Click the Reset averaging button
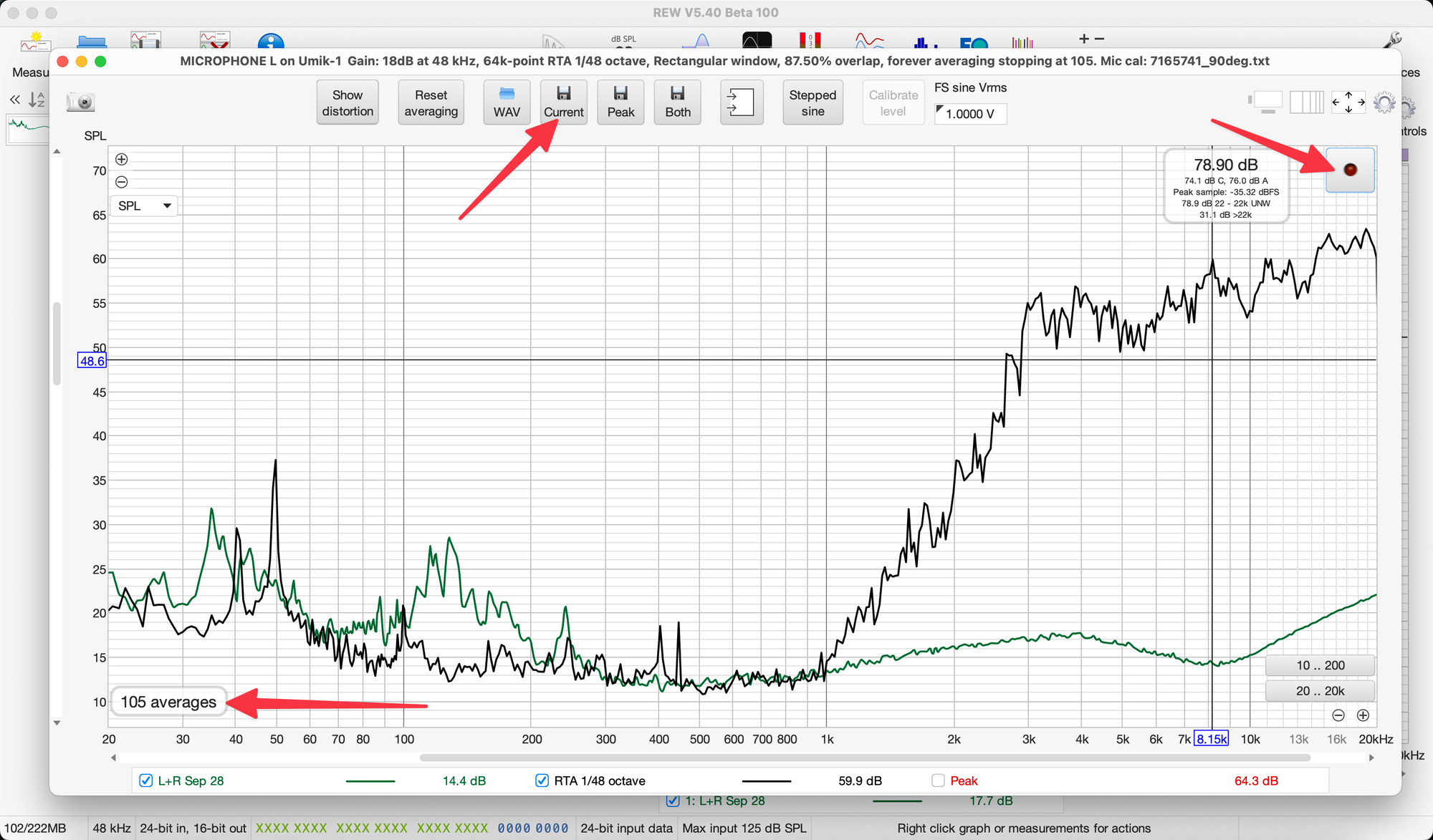The width and height of the screenshot is (1433, 840). pyautogui.click(x=431, y=102)
